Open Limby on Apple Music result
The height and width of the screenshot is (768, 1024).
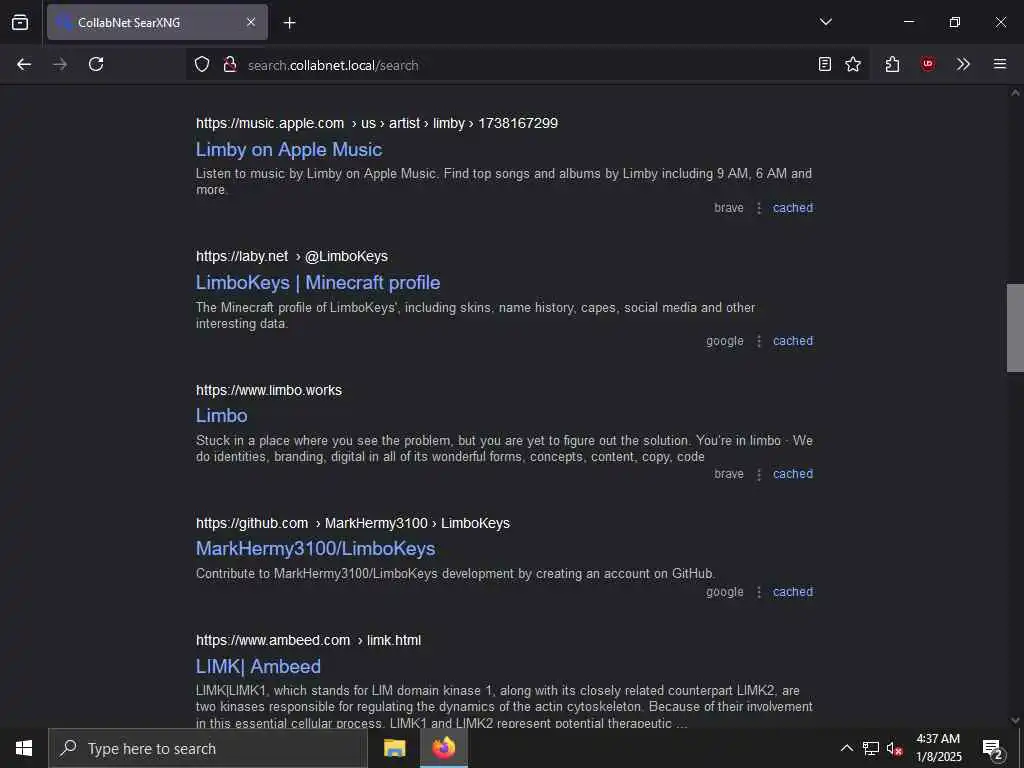click(289, 150)
